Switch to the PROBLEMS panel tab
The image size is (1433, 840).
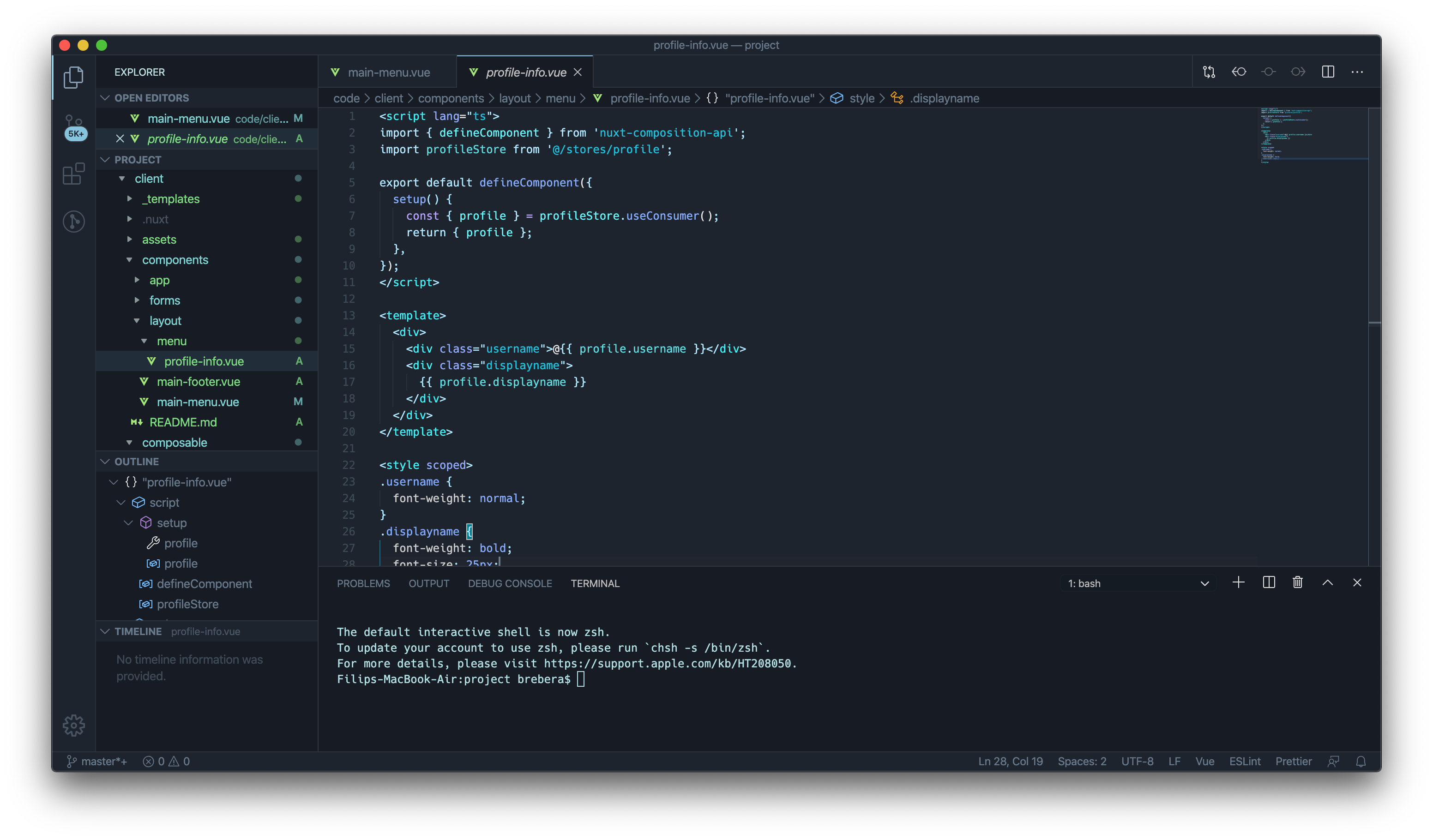363,584
